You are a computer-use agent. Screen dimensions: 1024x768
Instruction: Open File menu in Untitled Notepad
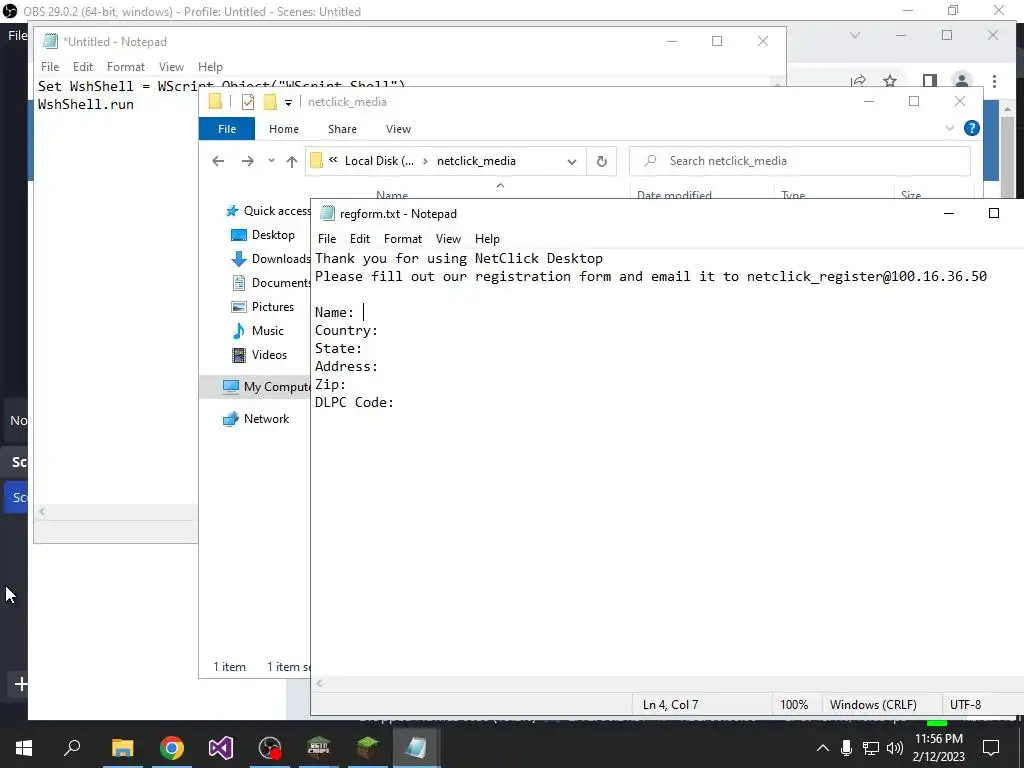[x=50, y=67]
